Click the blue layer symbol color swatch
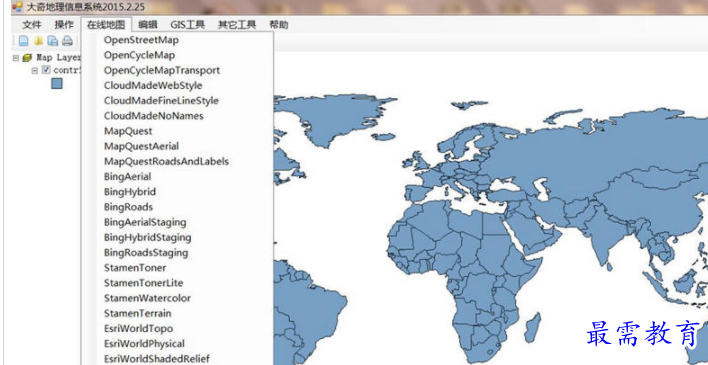This screenshot has height=365, width=708. (x=56, y=84)
